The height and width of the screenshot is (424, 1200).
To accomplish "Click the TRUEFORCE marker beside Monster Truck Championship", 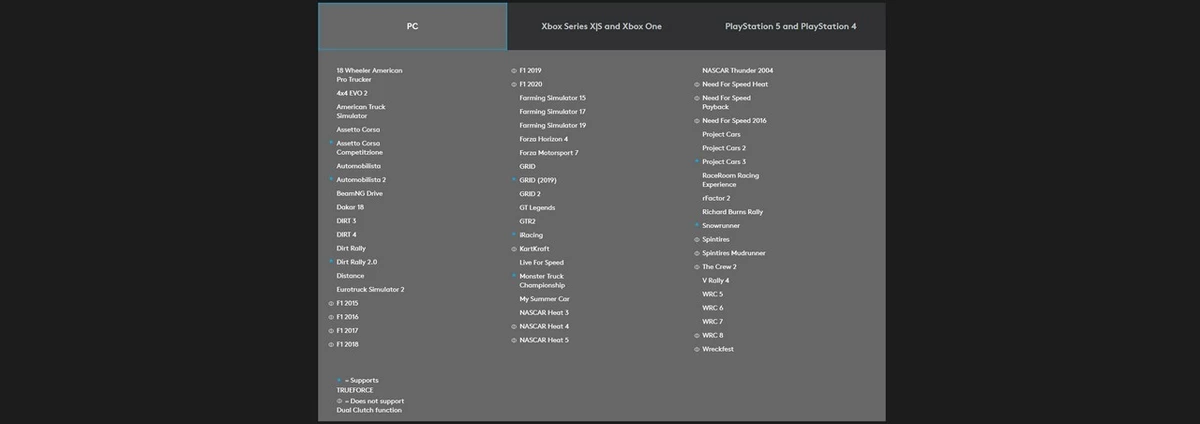I will [514, 275].
